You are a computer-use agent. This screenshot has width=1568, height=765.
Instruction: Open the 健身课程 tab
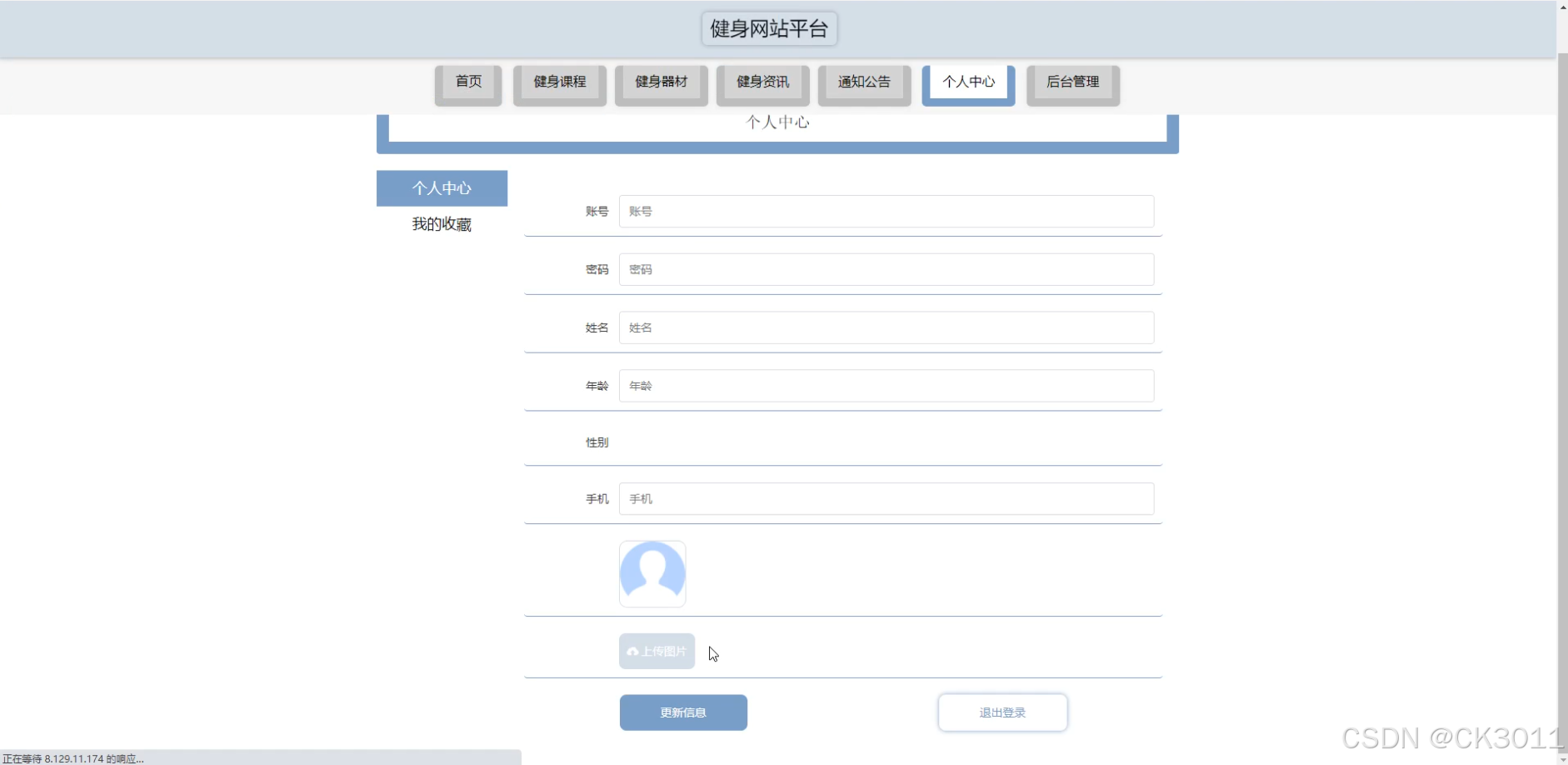click(x=559, y=82)
